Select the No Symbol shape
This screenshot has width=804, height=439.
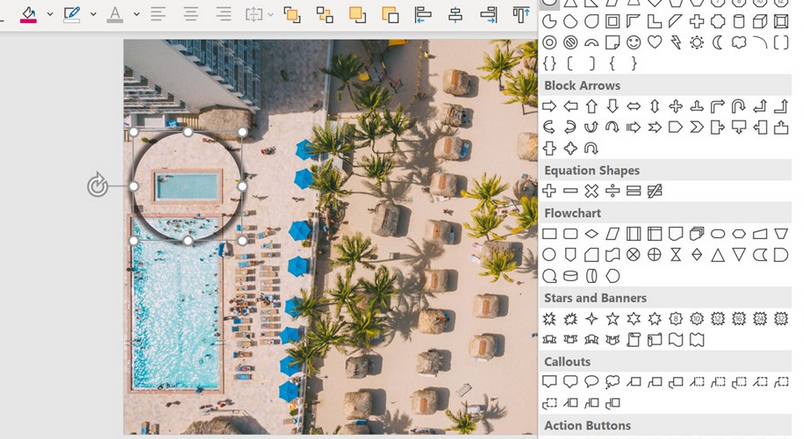tap(570, 43)
